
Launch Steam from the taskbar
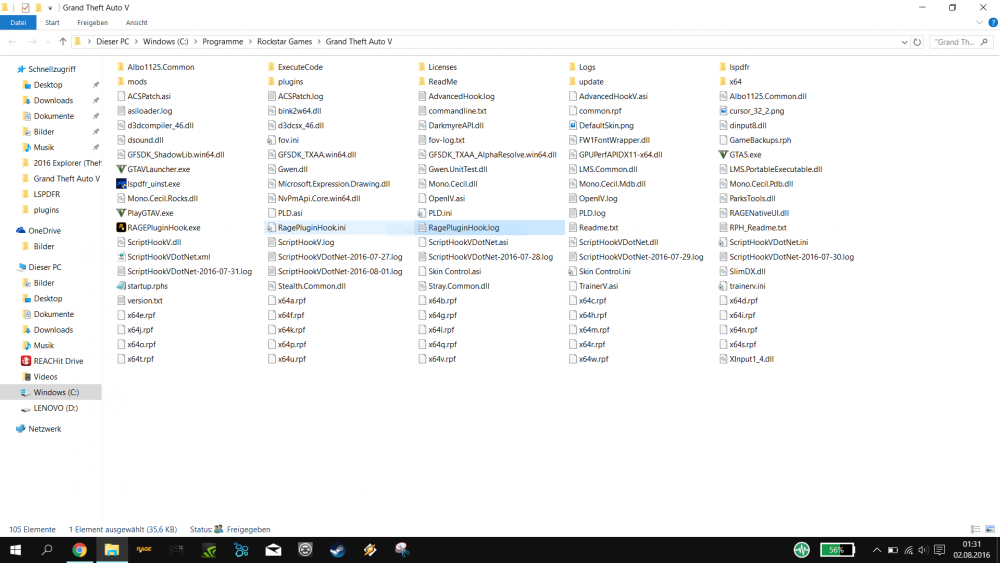(x=337, y=550)
